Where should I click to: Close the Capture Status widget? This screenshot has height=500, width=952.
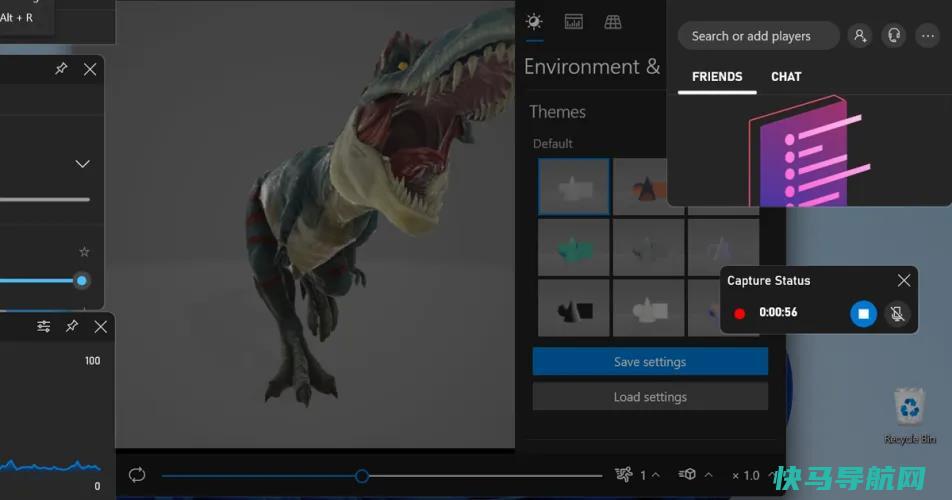click(903, 280)
